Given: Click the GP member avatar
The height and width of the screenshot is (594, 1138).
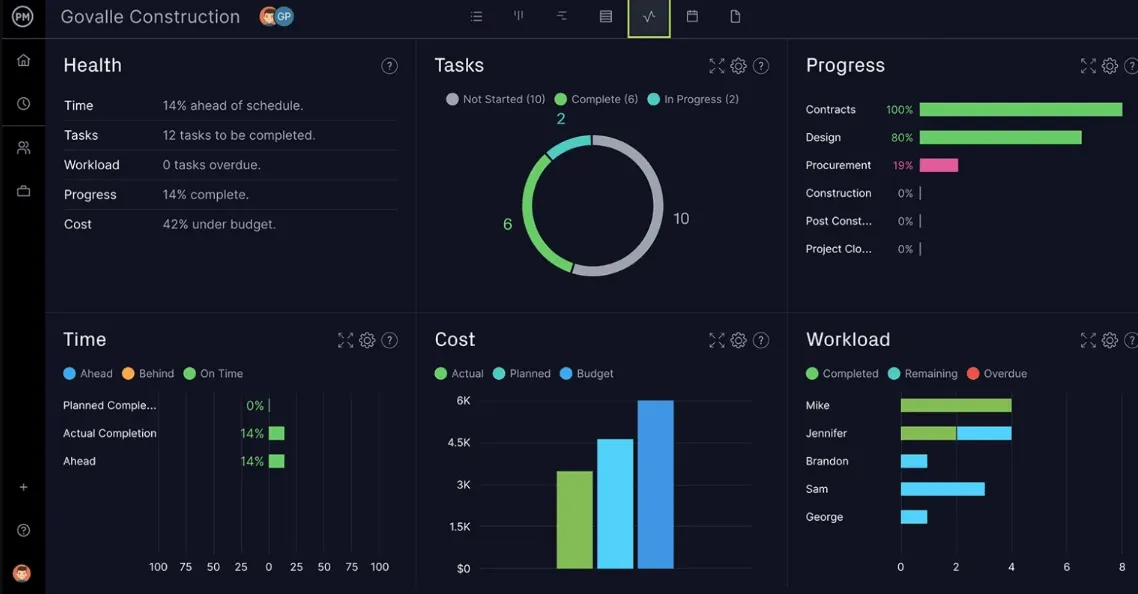Looking at the screenshot, I should tap(284, 16).
